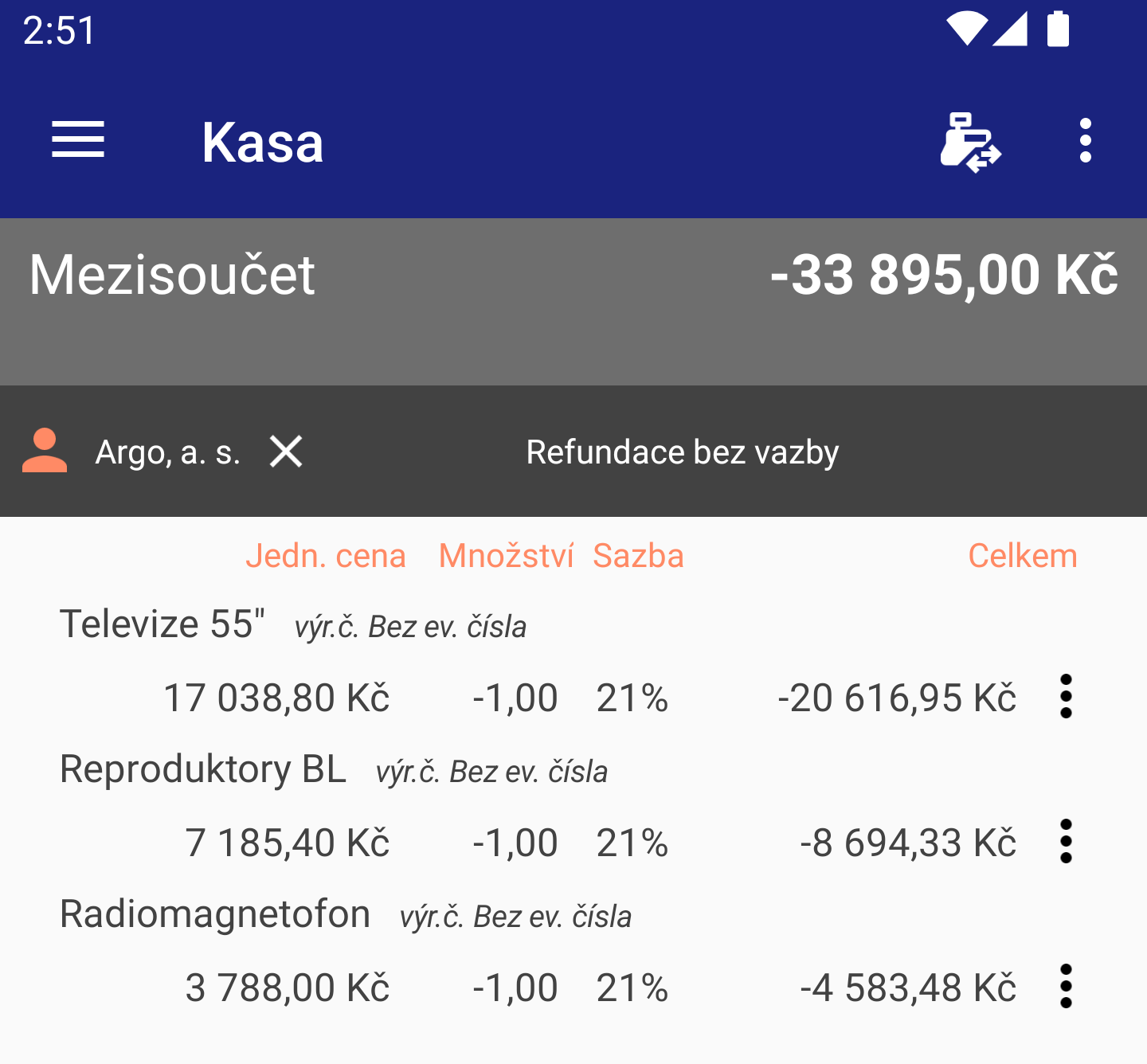
Task: Open the hamburger navigation menu
Action: [78, 141]
